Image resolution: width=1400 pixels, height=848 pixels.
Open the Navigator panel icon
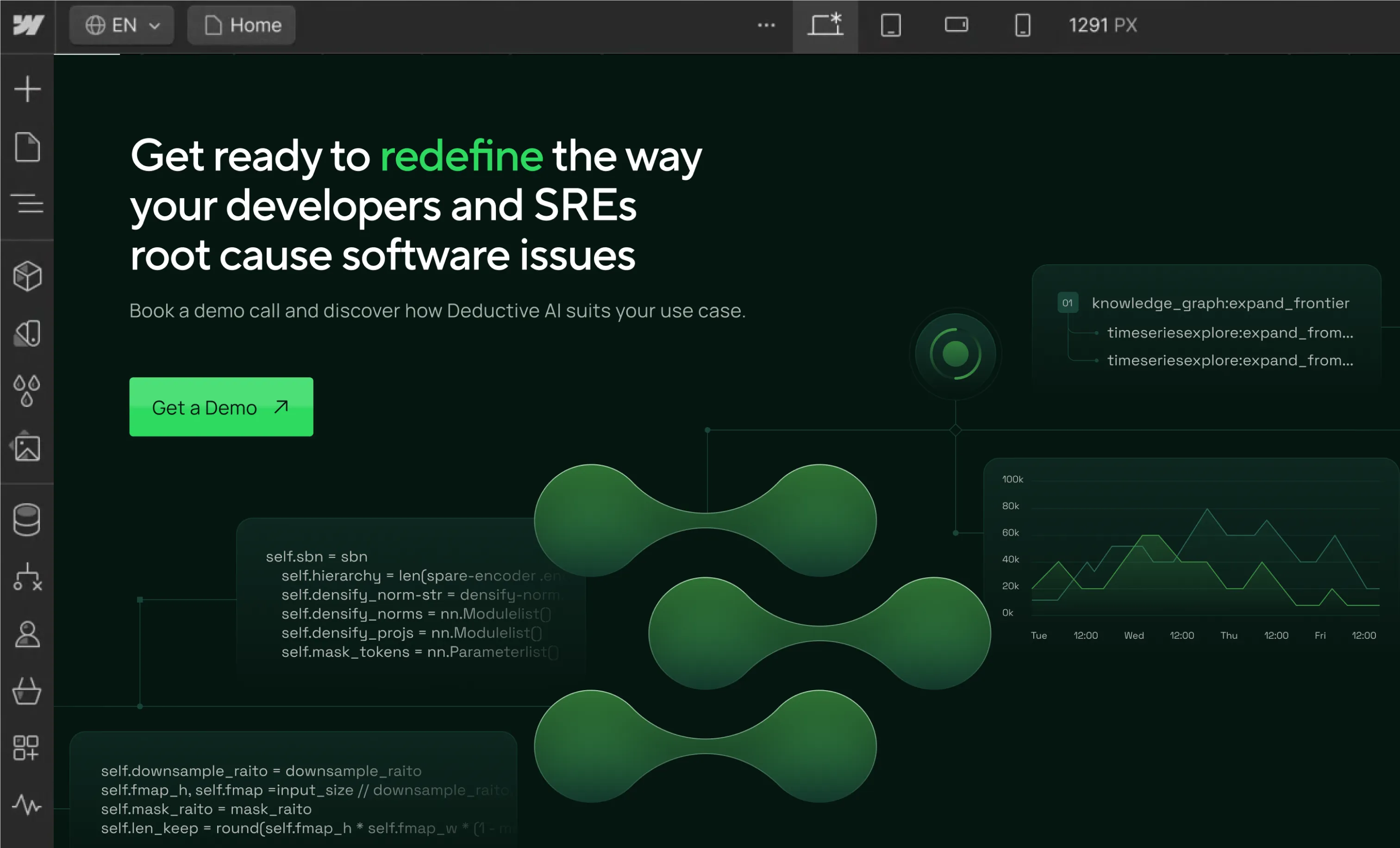click(x=27, y=203)
